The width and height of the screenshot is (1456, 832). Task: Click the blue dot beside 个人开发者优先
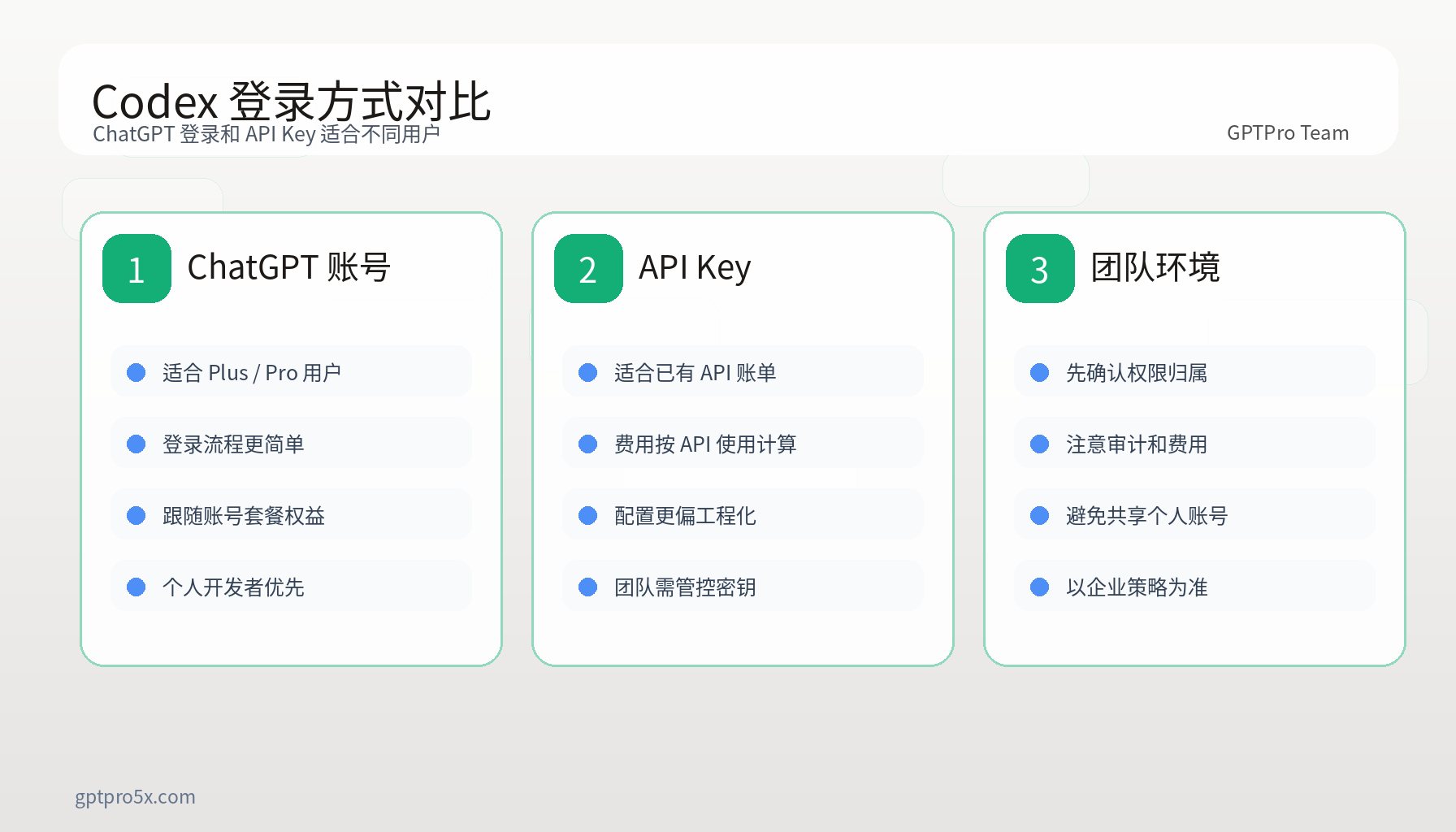coord(136,587)
